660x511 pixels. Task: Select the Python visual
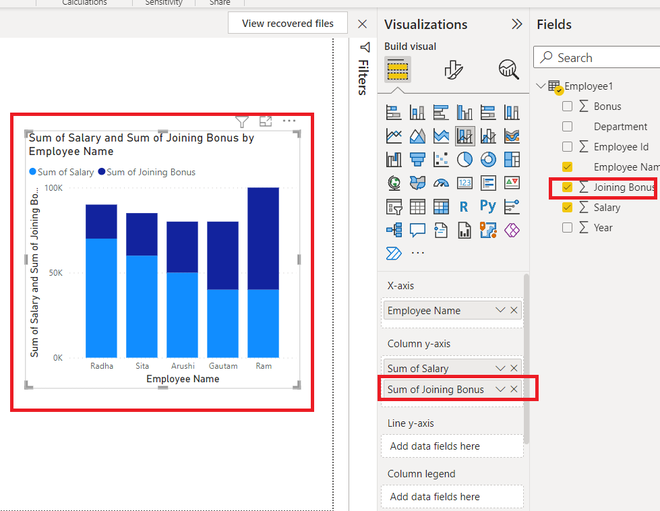tap(488, 206)
